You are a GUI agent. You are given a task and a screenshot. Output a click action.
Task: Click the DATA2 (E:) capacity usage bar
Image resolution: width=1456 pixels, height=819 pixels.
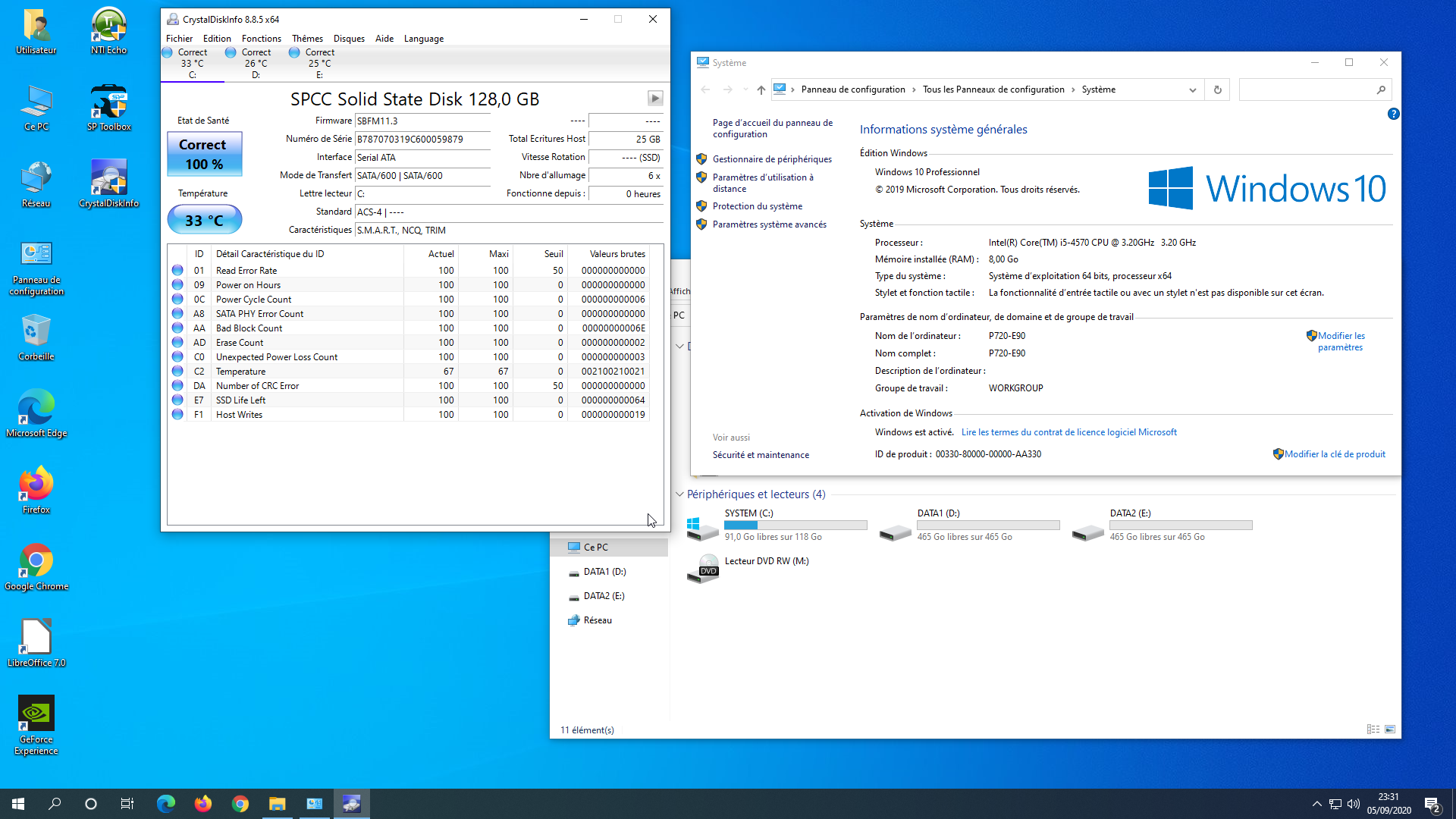coord(1181,525)
